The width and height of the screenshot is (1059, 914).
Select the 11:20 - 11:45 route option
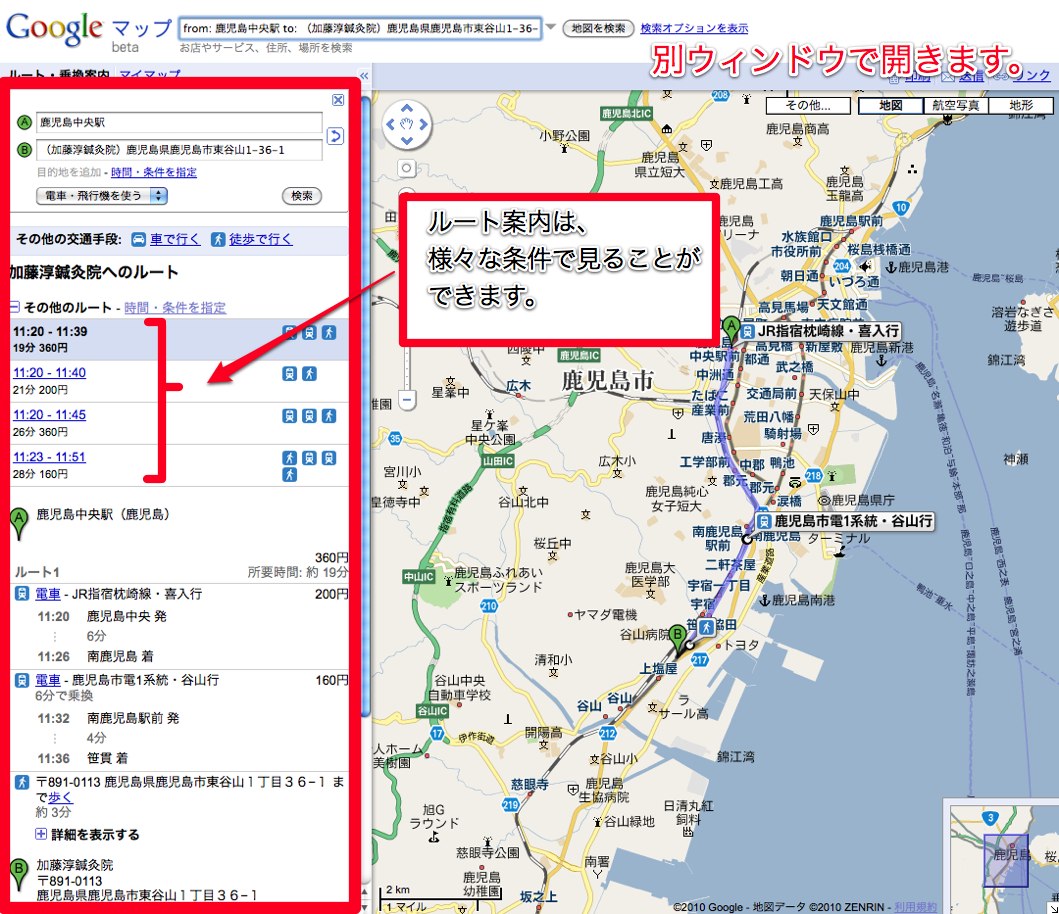coord(49,415)
